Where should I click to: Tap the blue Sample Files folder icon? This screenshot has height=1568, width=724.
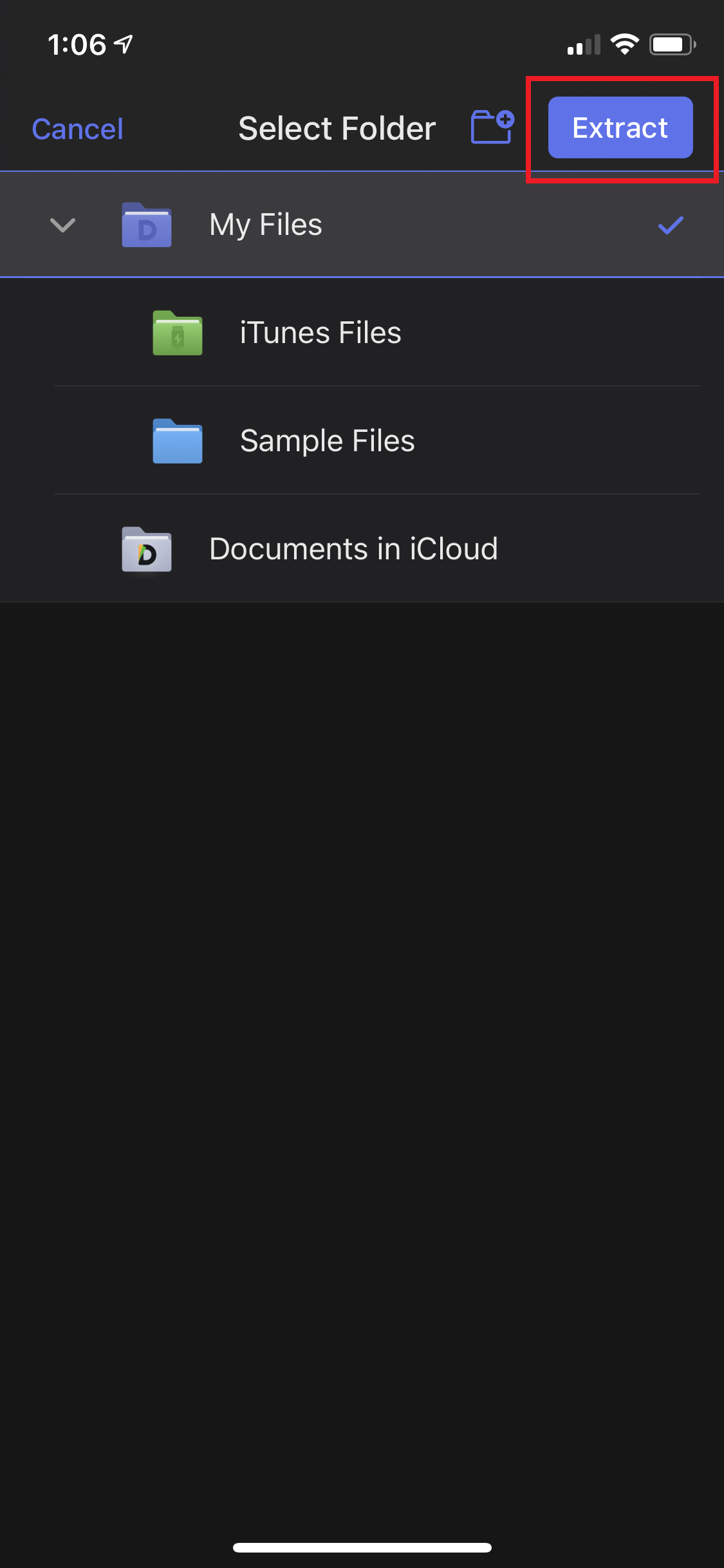pos(178,441)
